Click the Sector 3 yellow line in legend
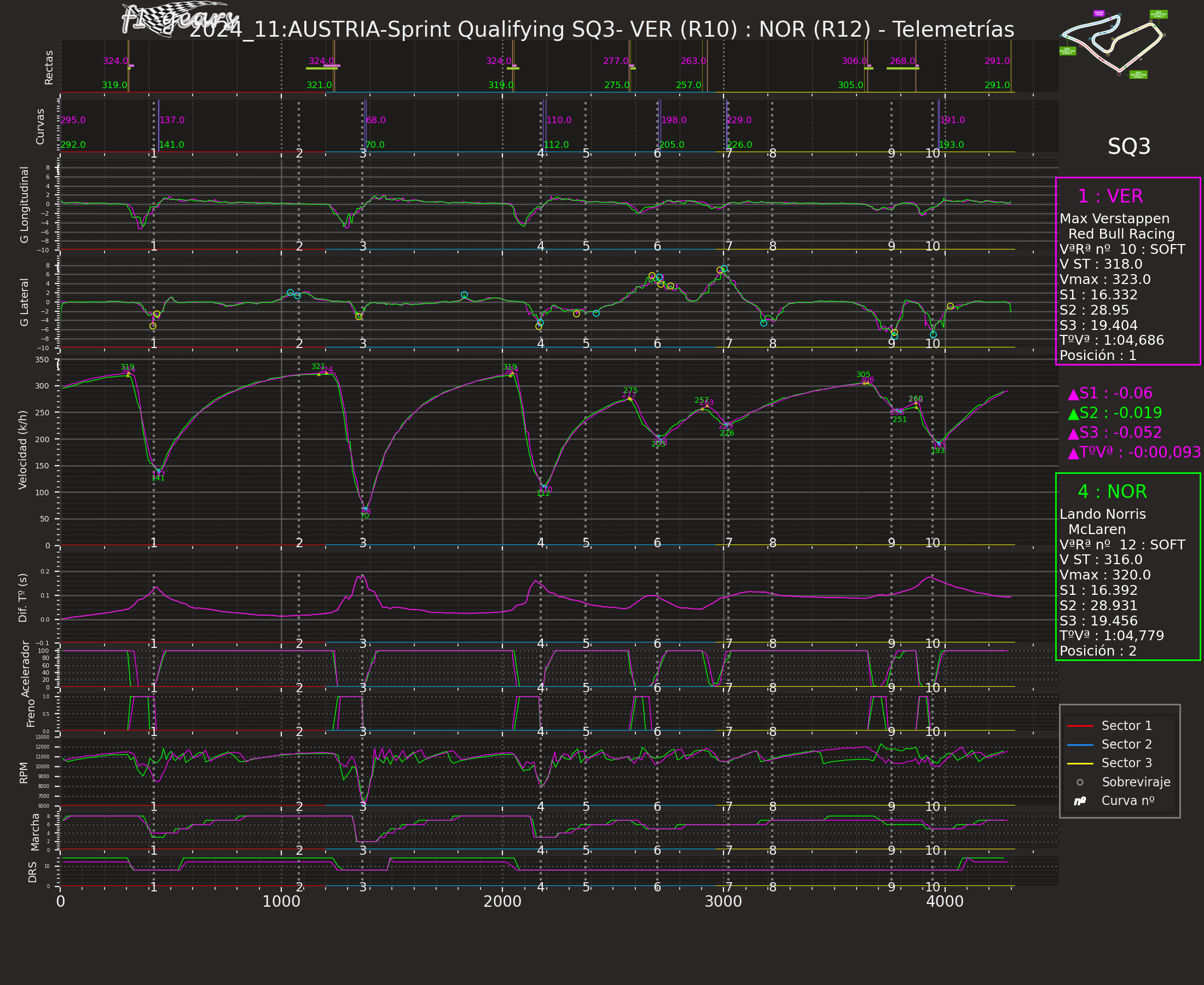 pyautogui.click(x=1080, y=763)
